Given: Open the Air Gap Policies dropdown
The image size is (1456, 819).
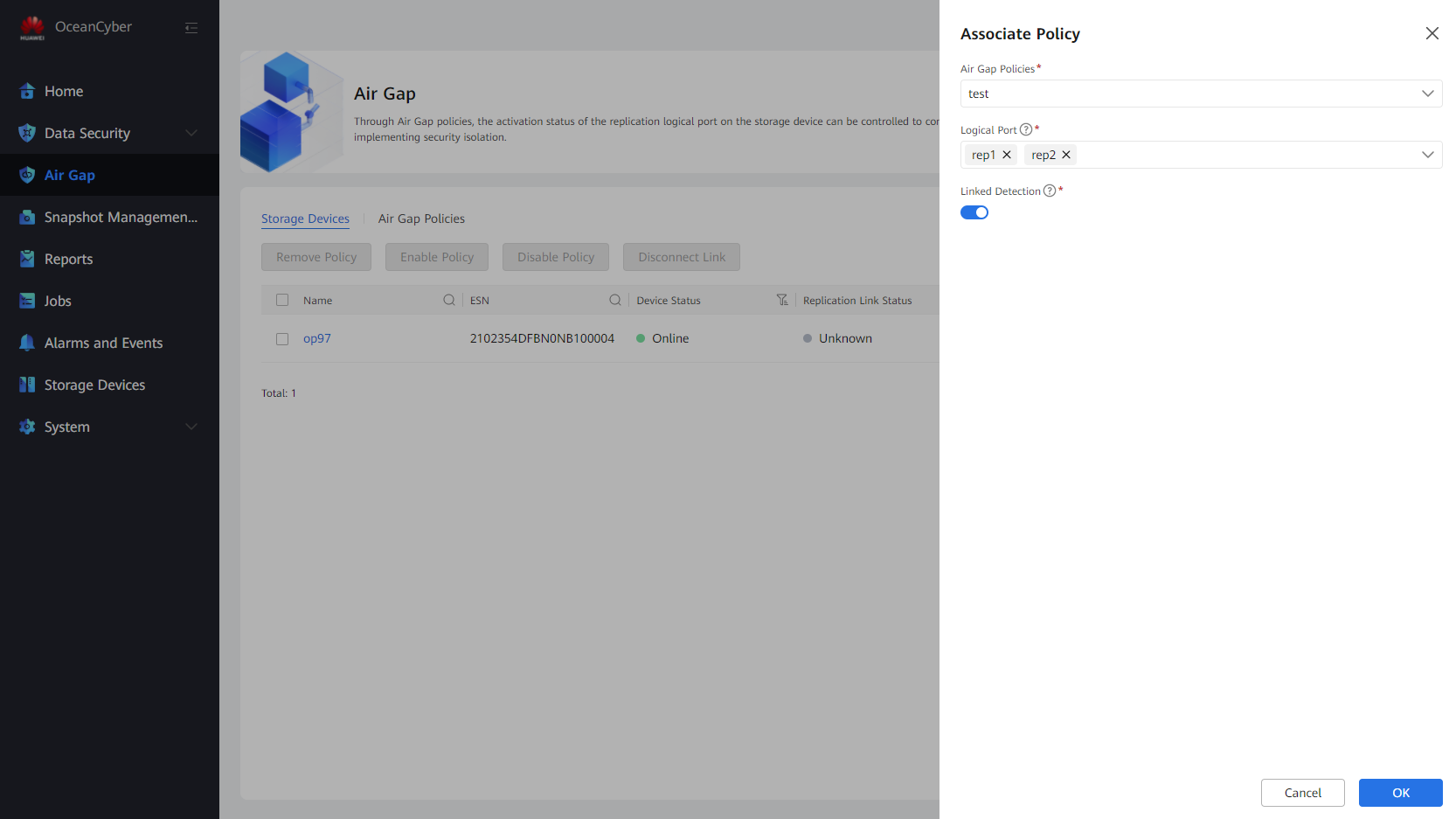Looking at the screenshot, I should click(x=1201, y=94).
